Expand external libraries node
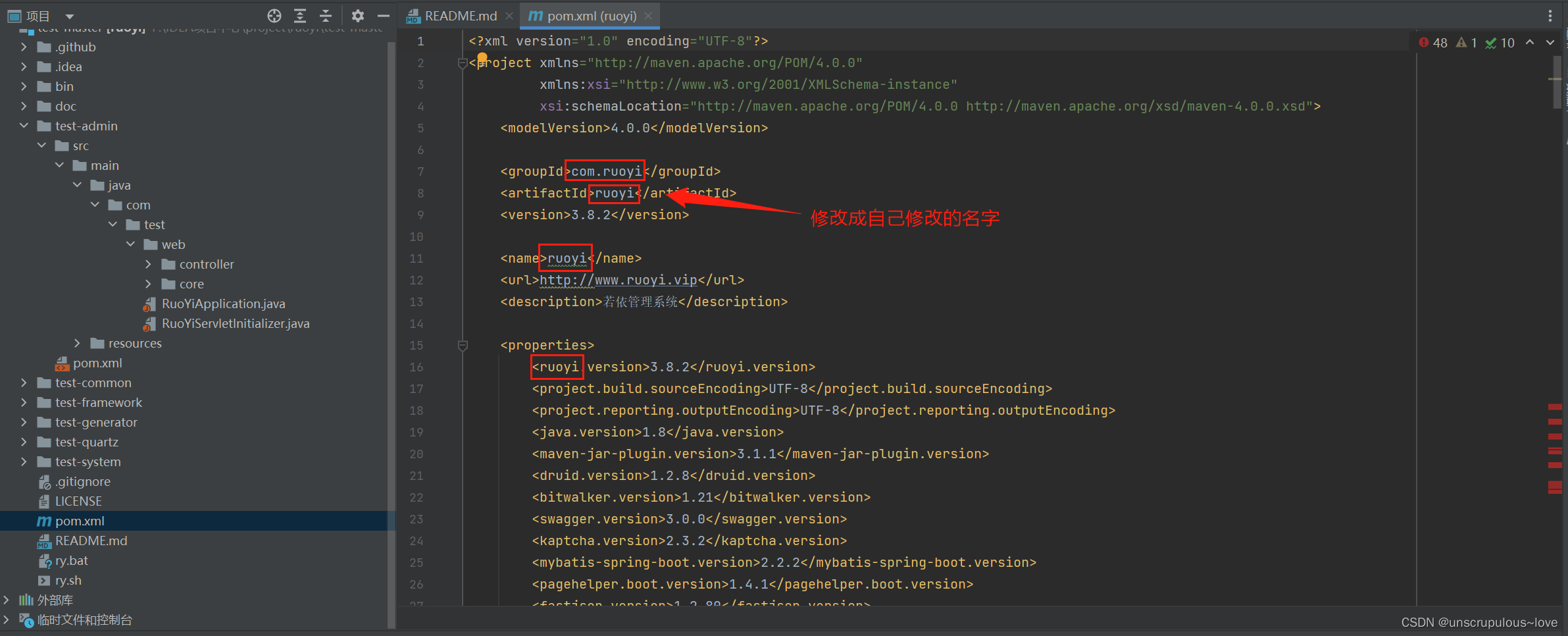This screenshot has width=1568, height=636. pos(7,600)
